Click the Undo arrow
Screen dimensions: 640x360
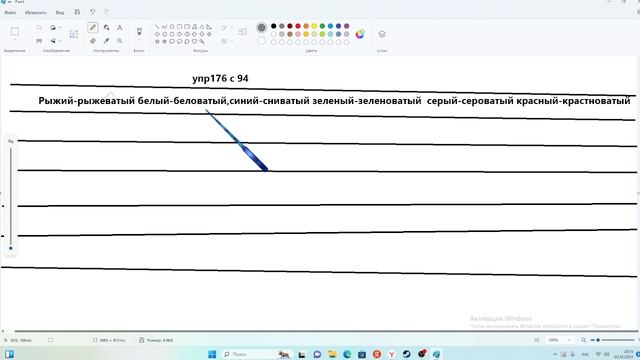tap(93, 12)
